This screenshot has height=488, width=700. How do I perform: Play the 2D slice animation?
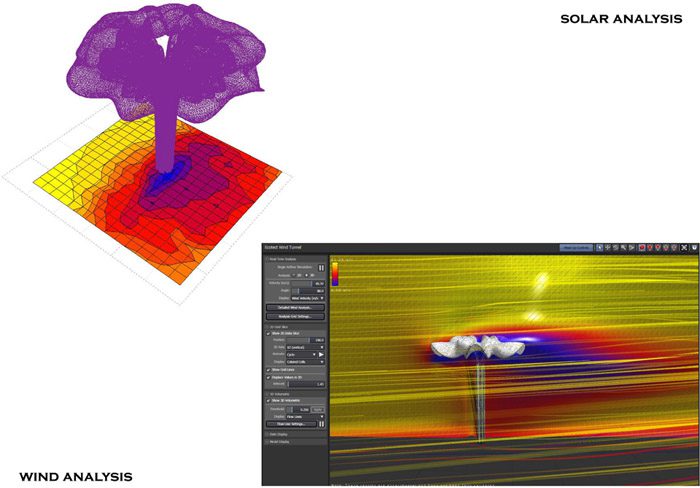(321, 354)
